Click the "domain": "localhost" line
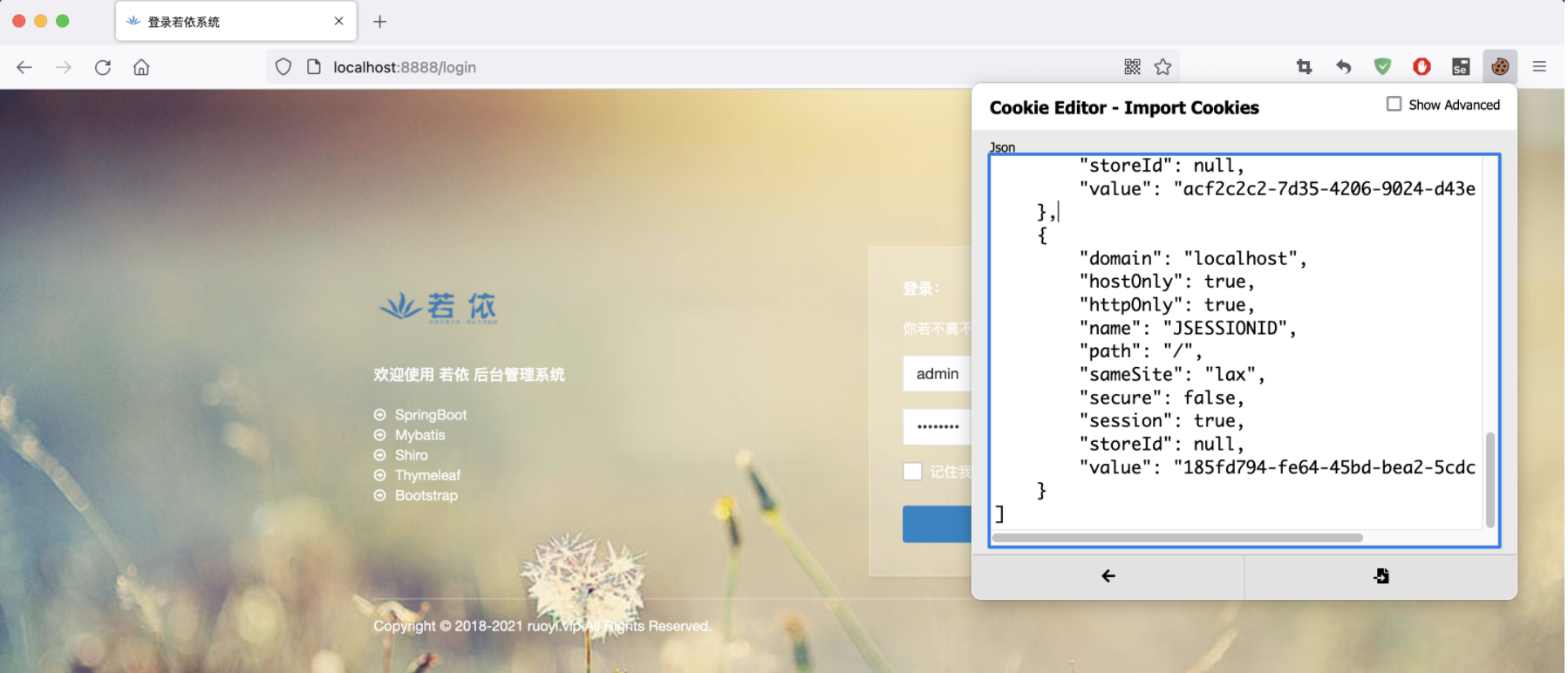 click(x=1193, y=258)
